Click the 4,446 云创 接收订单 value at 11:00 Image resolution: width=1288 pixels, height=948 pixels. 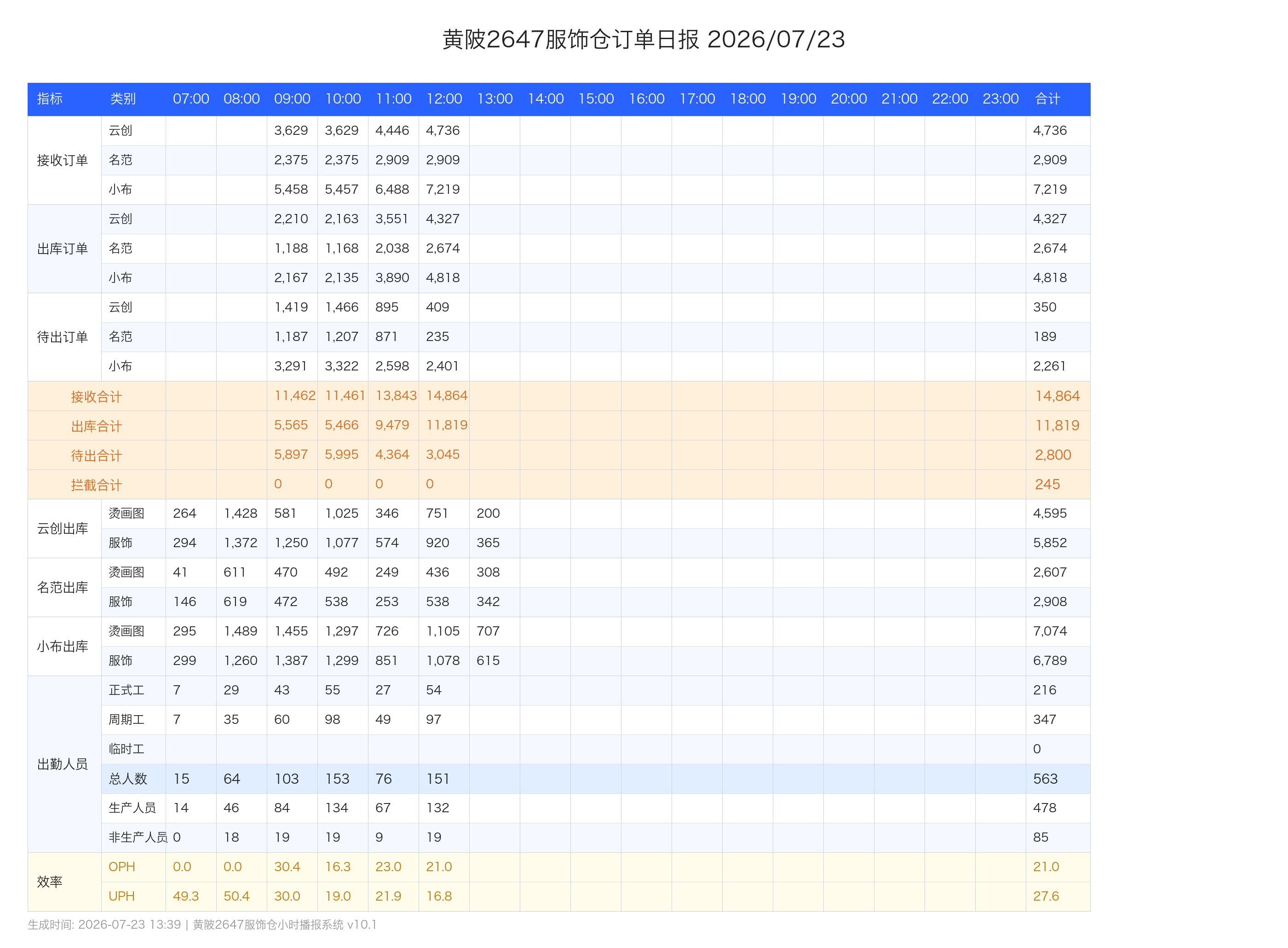[x=392, y=130]
